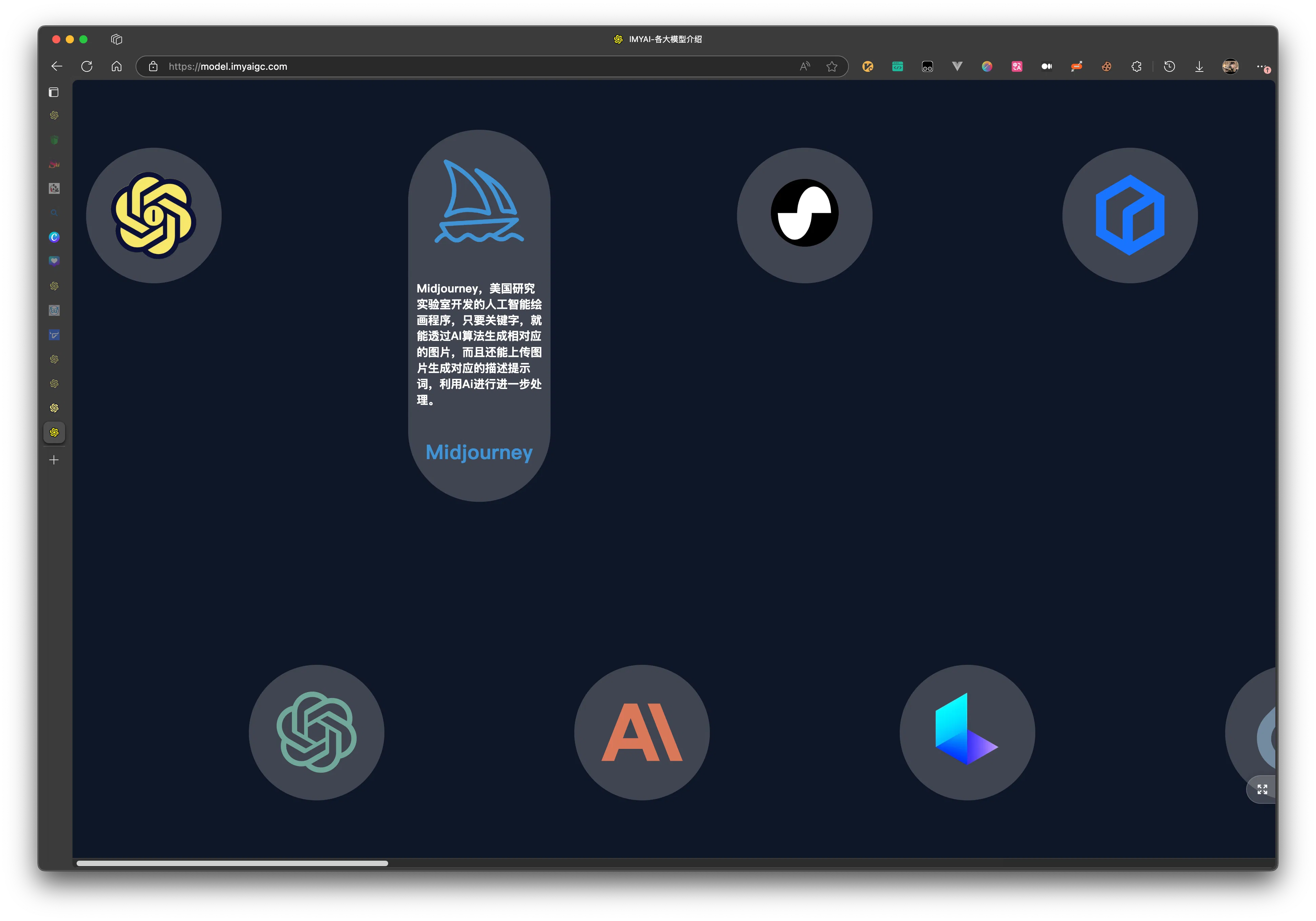
Task: Click the address bar showing model.imyaigc.com
Action: (x=491, y=66)
